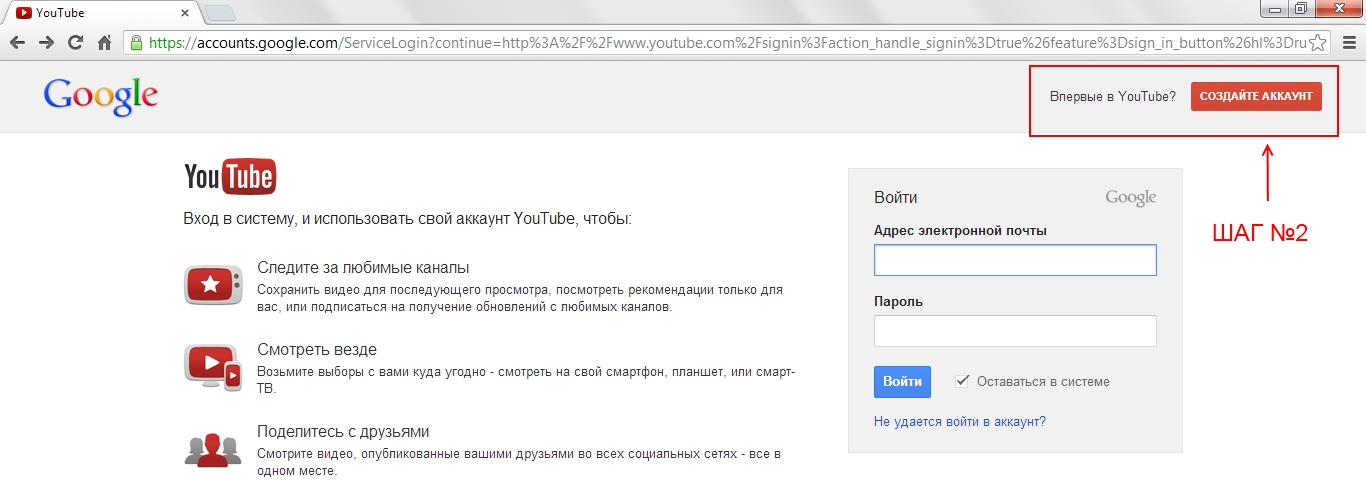Click the watch-anywhere devices icon
1366x483 pixels.
(x=213, y=367)
